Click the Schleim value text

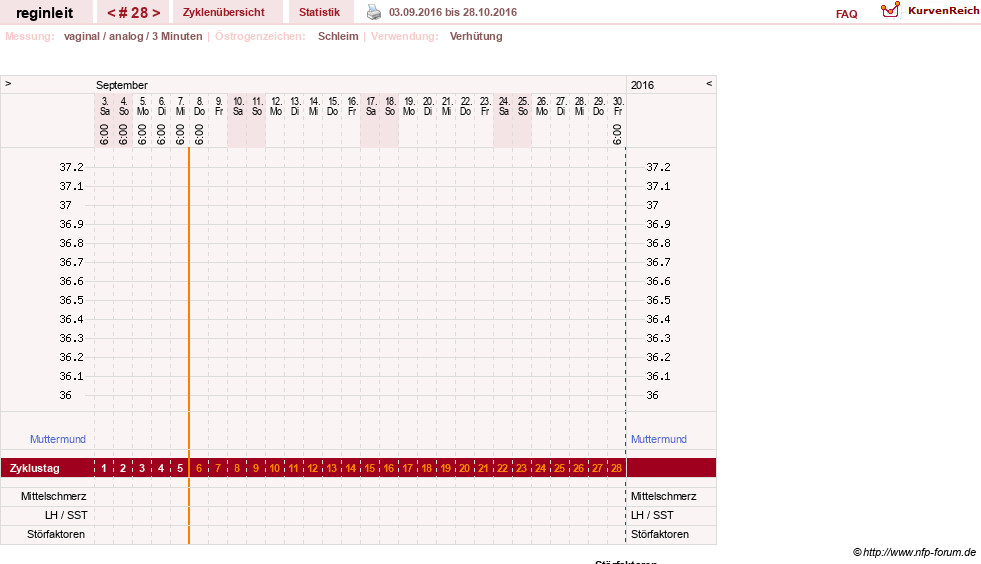338,36
